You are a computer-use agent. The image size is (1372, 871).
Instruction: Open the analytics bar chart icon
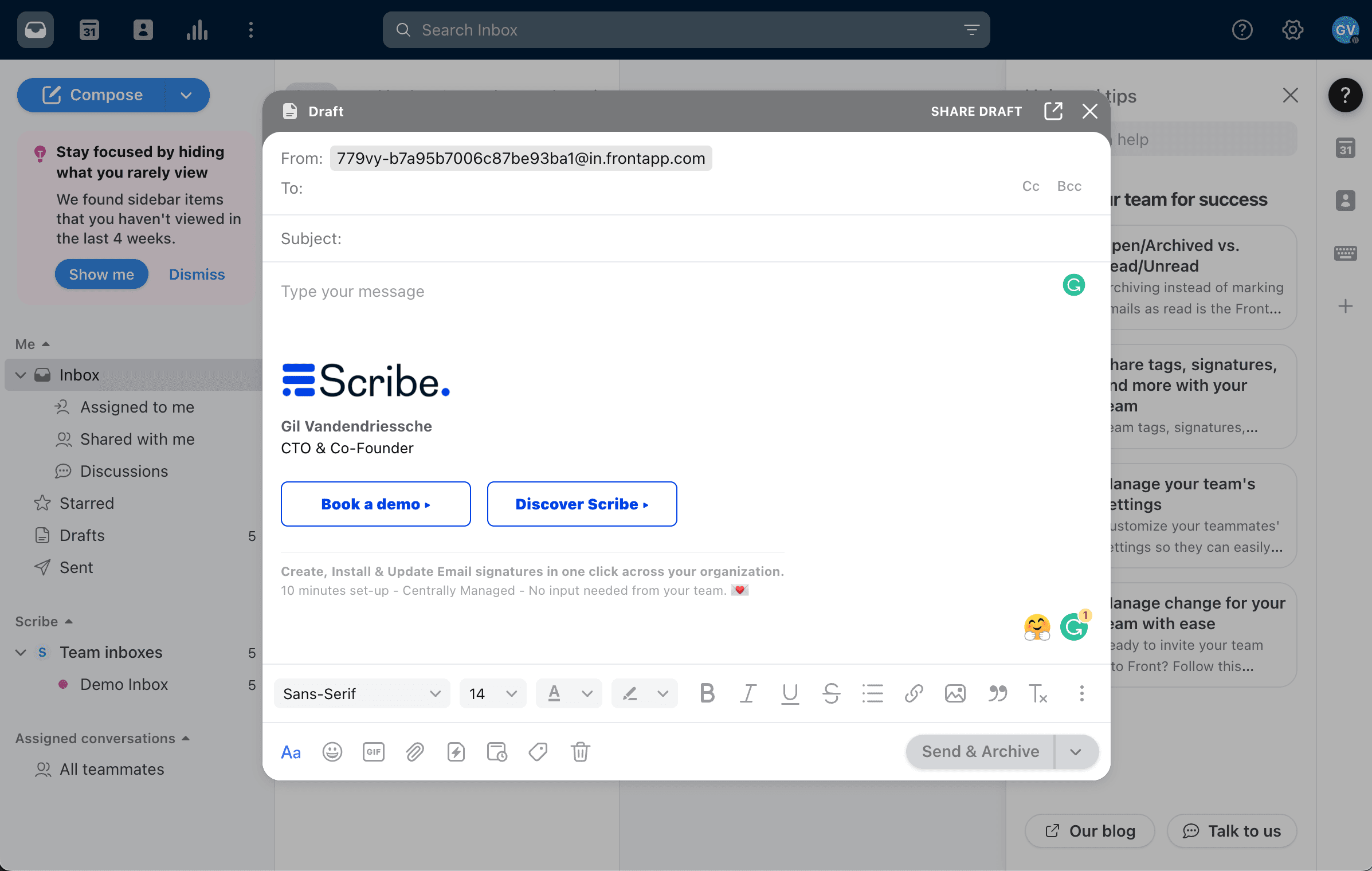(197, 30)
